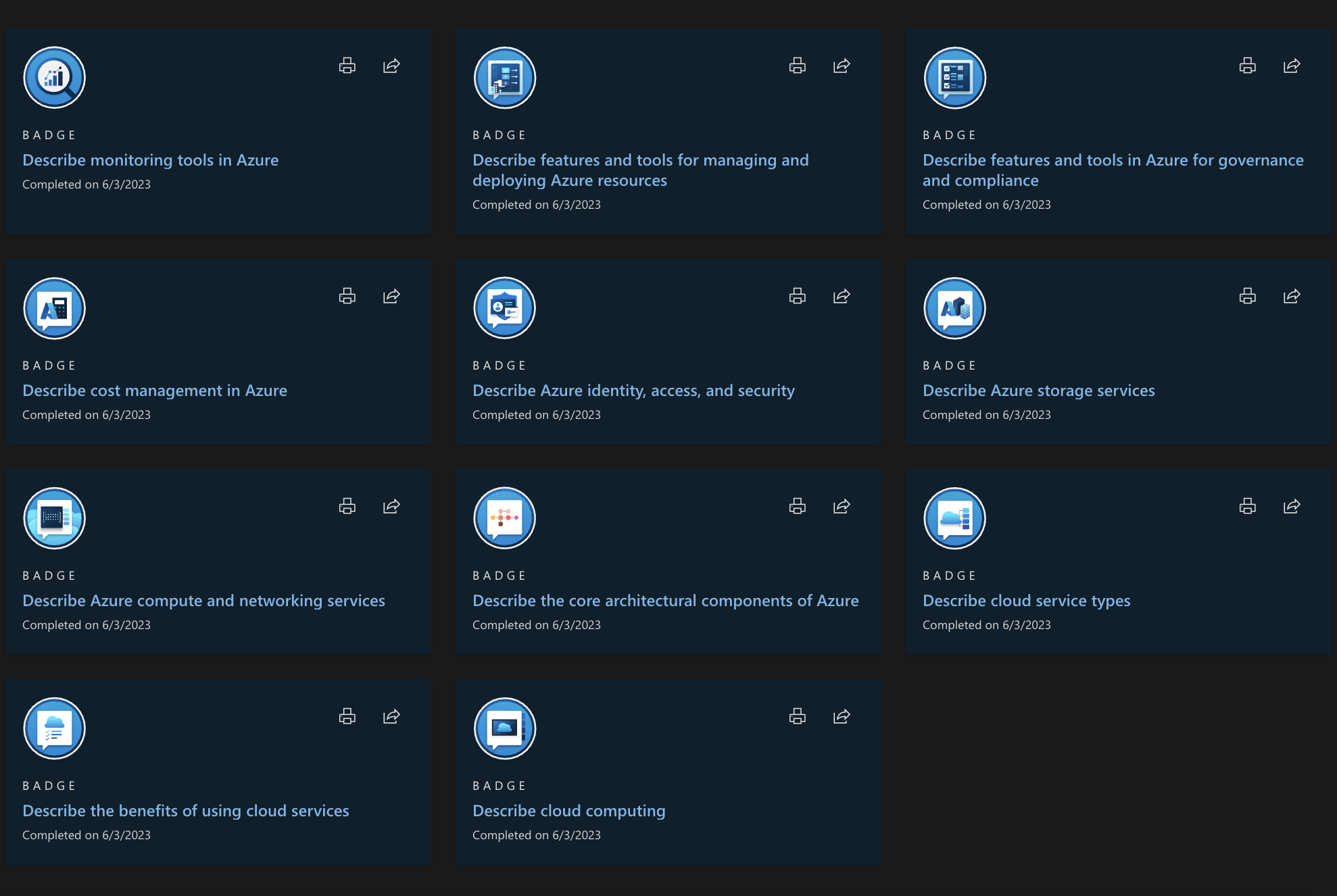Share the cost management in Azure badge

click(391, 296)
